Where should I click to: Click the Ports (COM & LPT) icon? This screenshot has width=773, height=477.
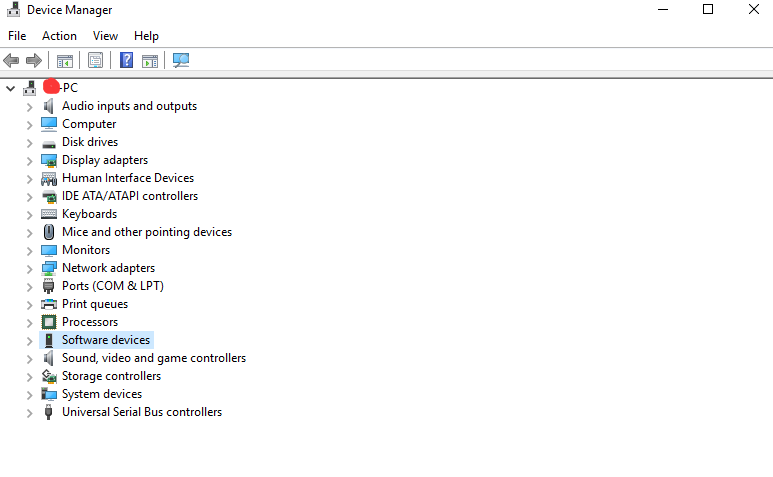tap(48, 286)
